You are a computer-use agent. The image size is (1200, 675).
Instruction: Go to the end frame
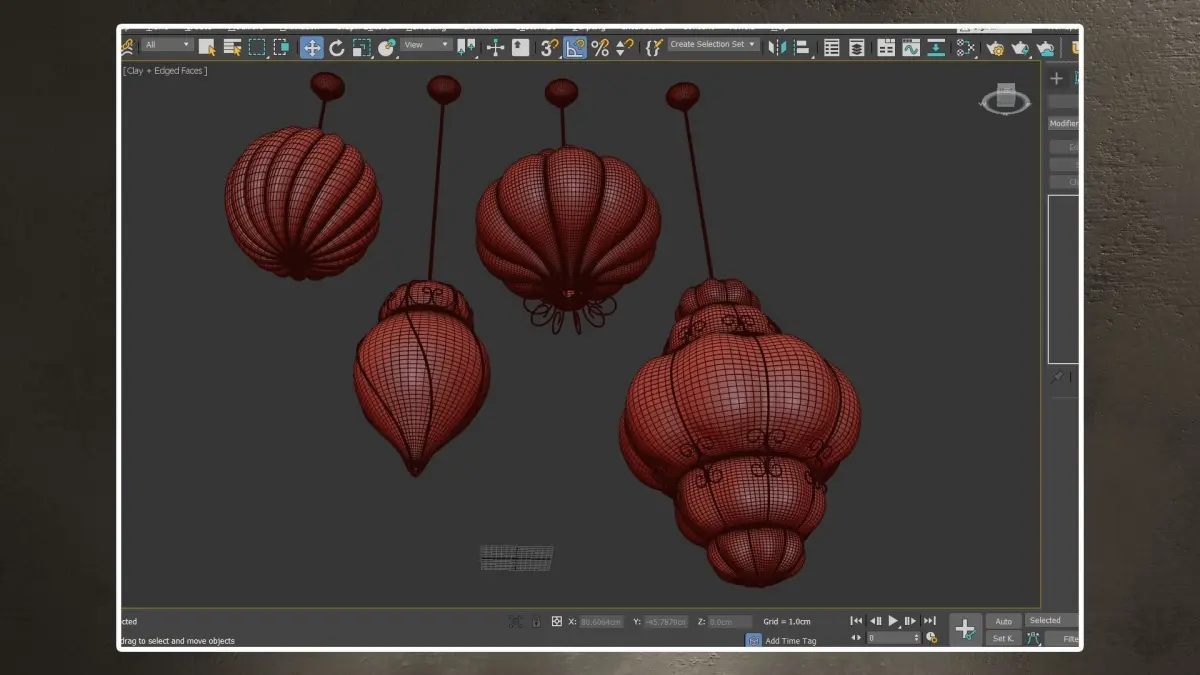point(930,621)
